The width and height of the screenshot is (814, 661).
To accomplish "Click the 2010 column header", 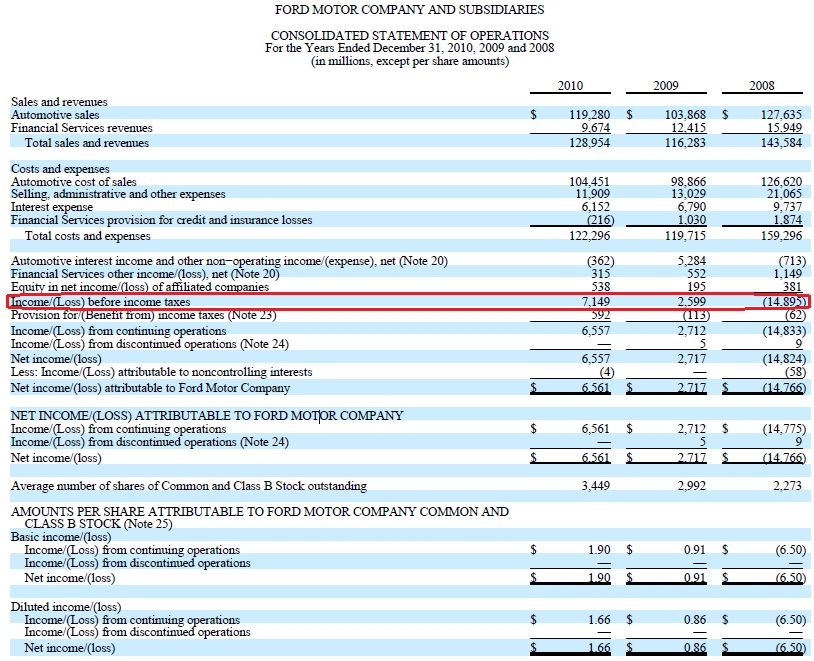I will 570,86.
